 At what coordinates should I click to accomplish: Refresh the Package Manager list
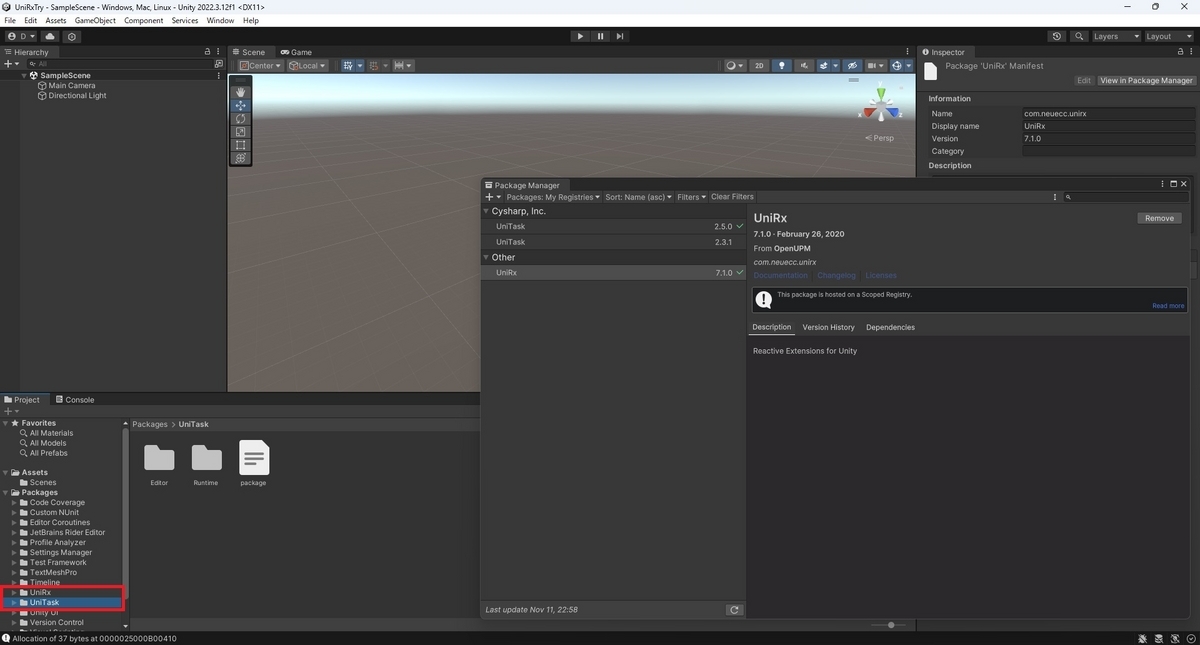click(734, 610)
